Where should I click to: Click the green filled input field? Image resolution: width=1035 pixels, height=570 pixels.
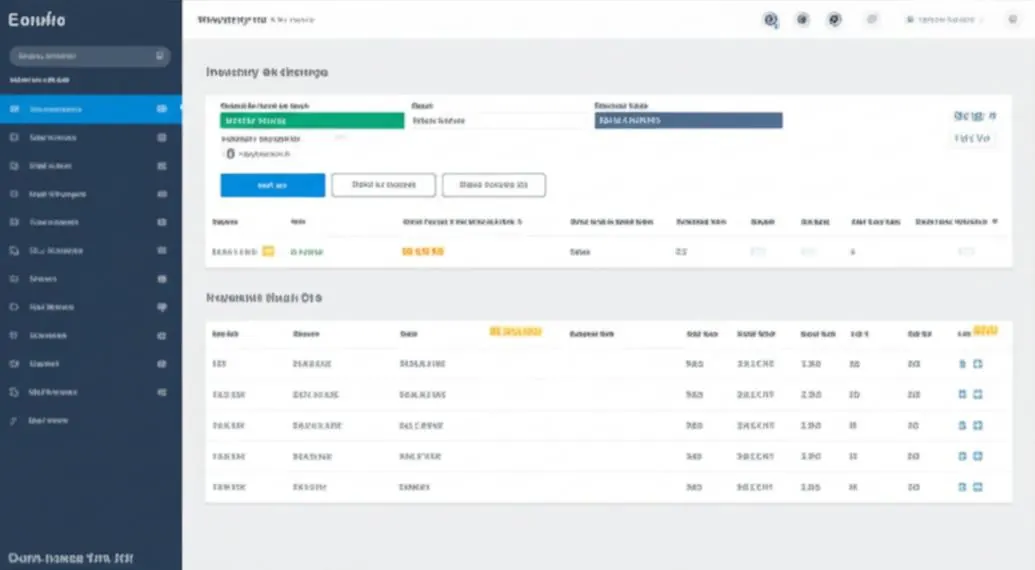click(312, 121)
